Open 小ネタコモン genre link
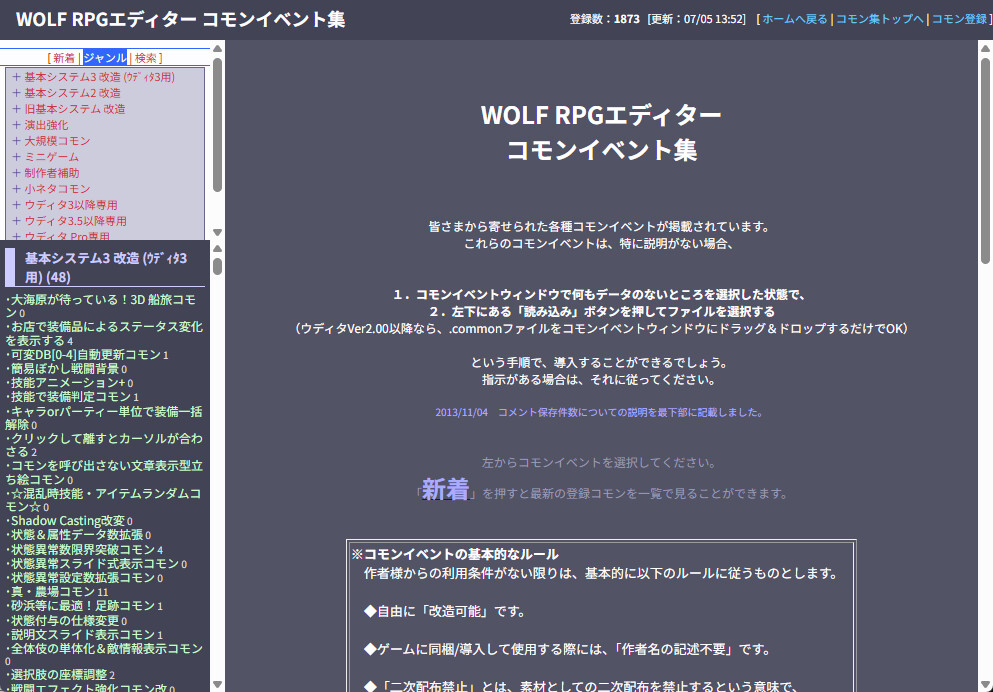This screenshot has height=692, width=993. pyautogui.click(x=57, y=189)
